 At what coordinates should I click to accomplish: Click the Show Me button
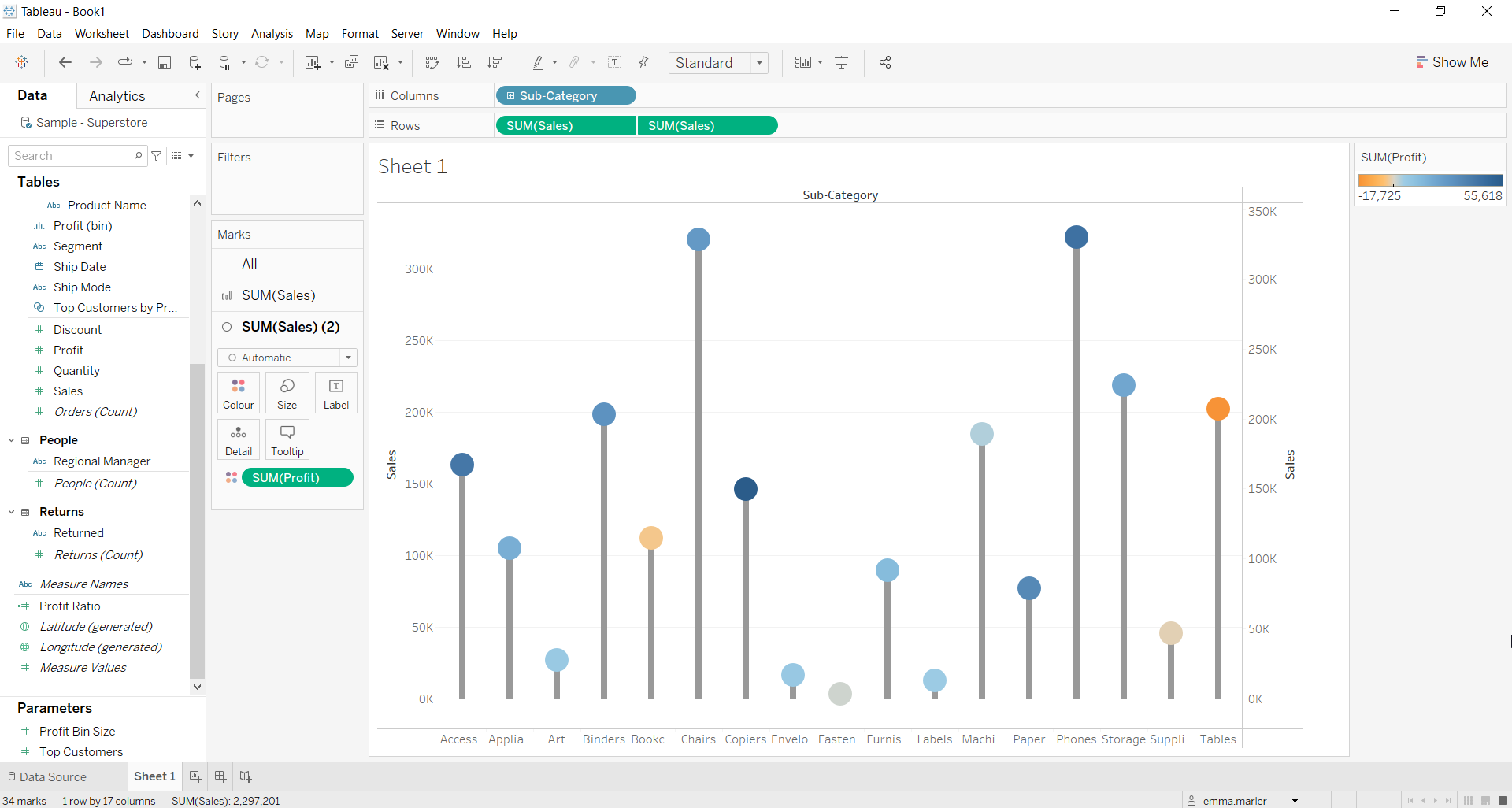1453,61
